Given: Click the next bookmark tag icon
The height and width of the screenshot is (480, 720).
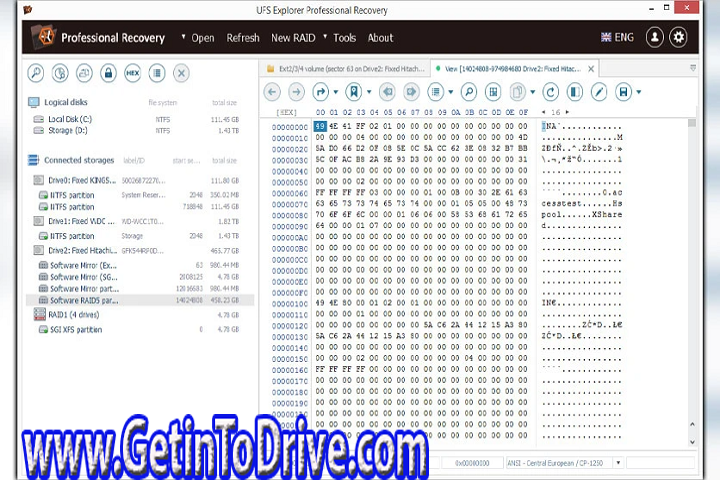Looking at the screenshot, I should (x=411, y=92).
